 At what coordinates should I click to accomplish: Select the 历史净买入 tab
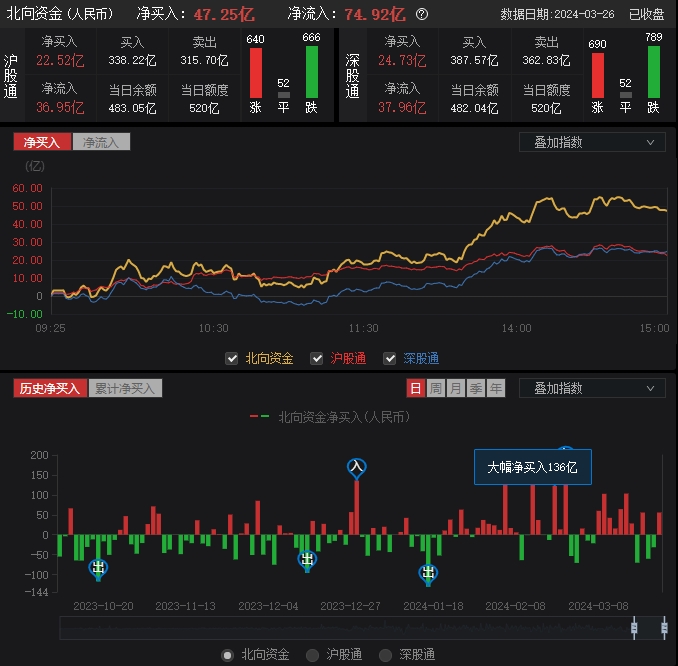[50, 388]
